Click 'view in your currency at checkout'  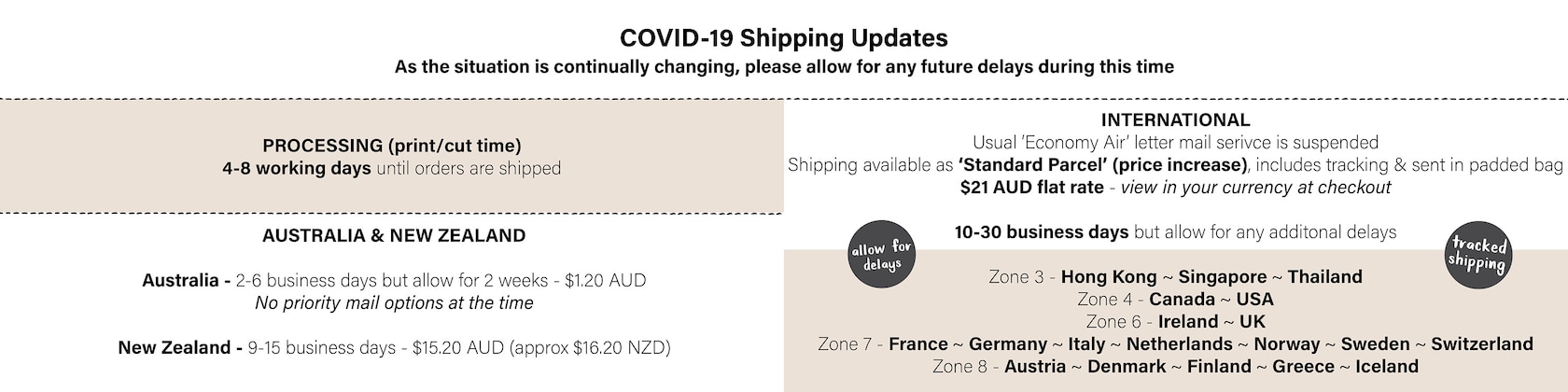click(1255, 188)
